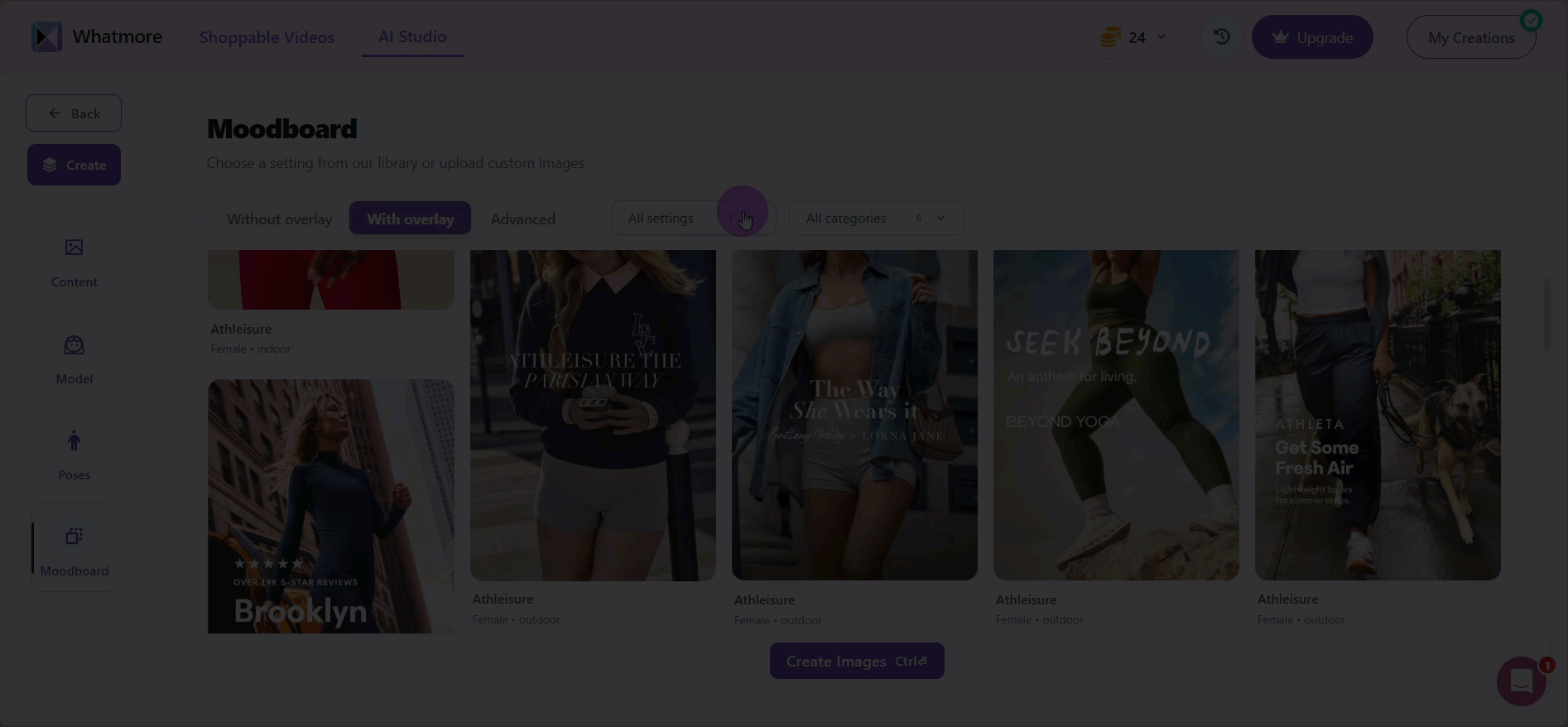Switch to Advanced option
The image size is (1568, 727).
click(x=522, y=219)
